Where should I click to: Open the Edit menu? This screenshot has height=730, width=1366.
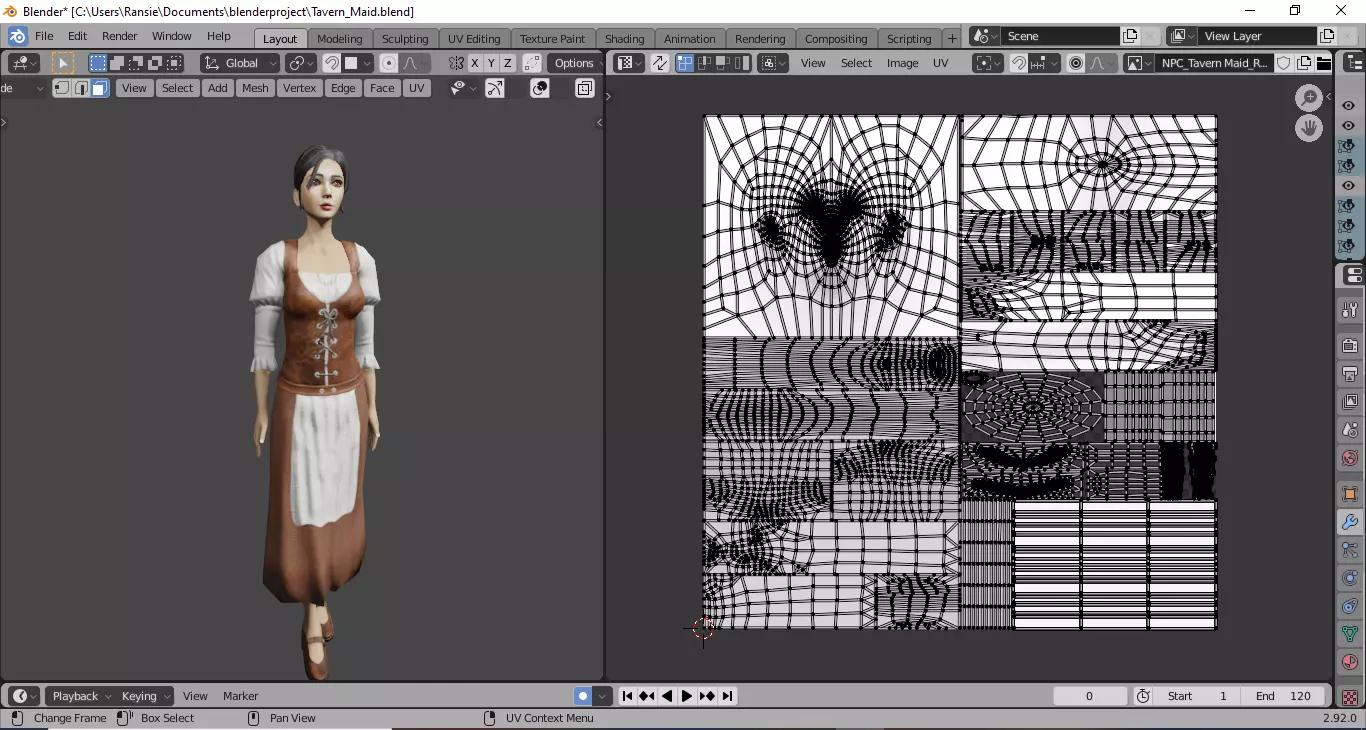78,36
